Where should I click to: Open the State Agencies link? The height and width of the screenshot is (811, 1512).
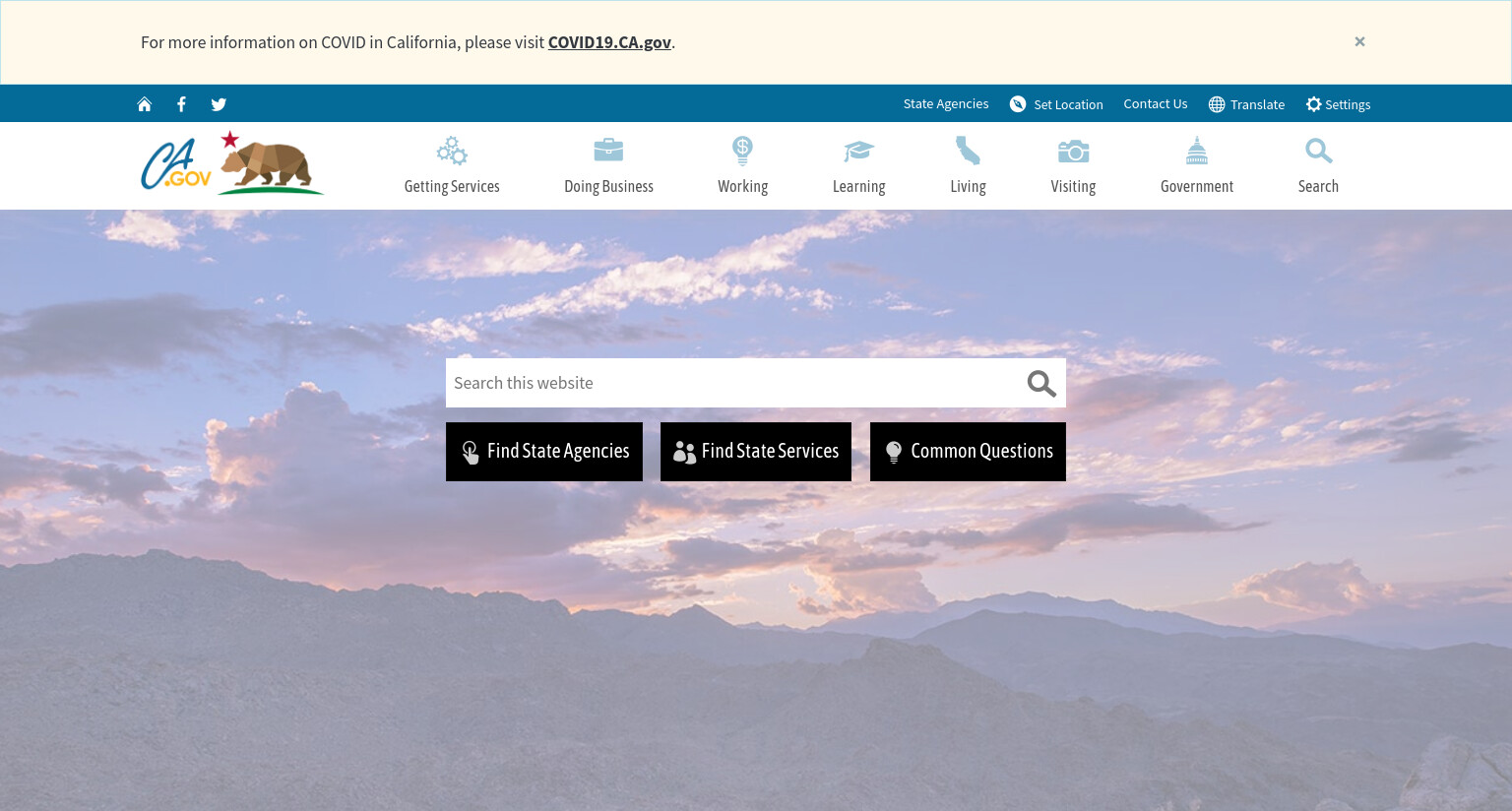click(946, 103)
